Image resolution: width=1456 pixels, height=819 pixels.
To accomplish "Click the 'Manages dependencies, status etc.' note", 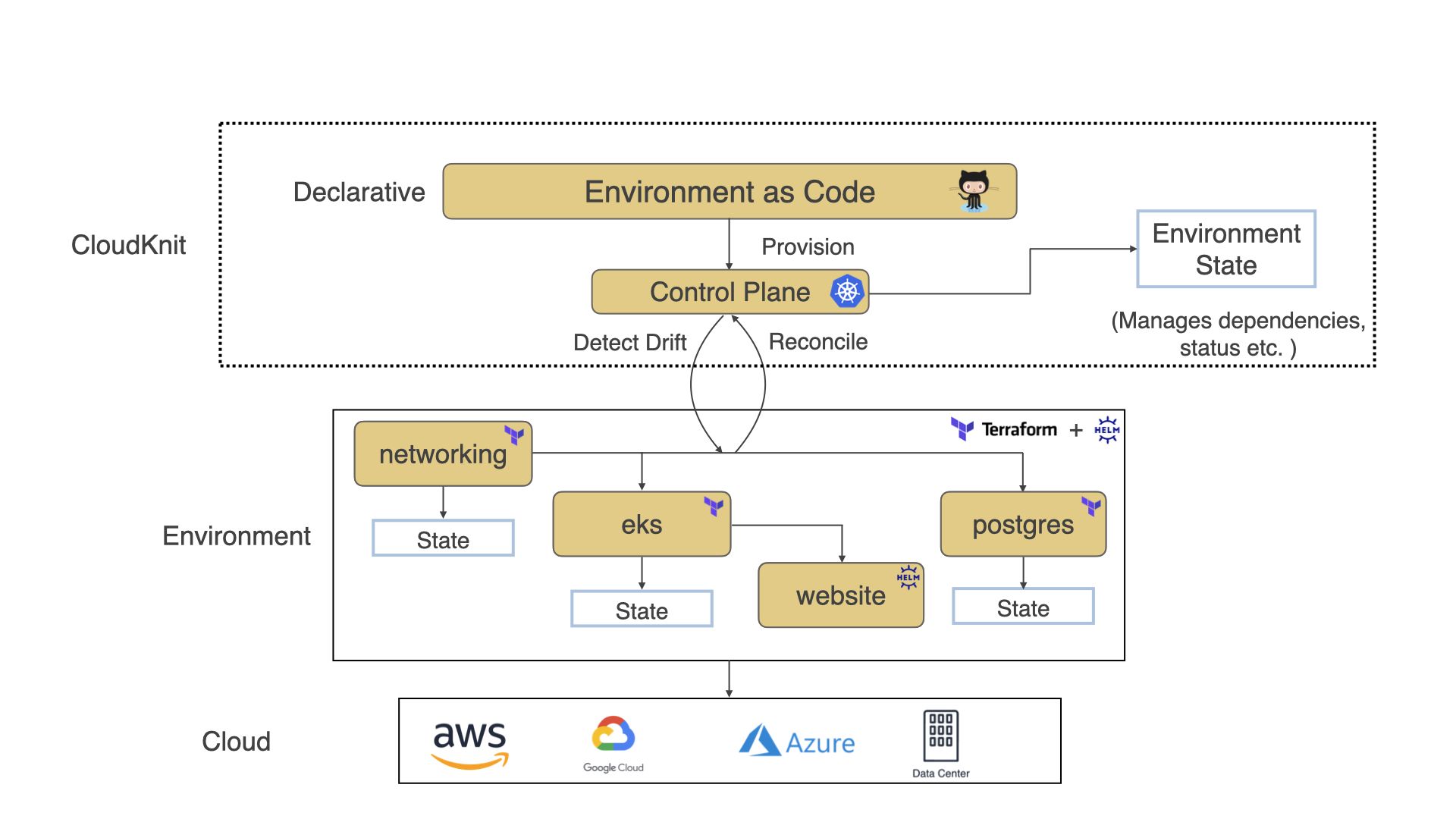I will coord(1238,334).
